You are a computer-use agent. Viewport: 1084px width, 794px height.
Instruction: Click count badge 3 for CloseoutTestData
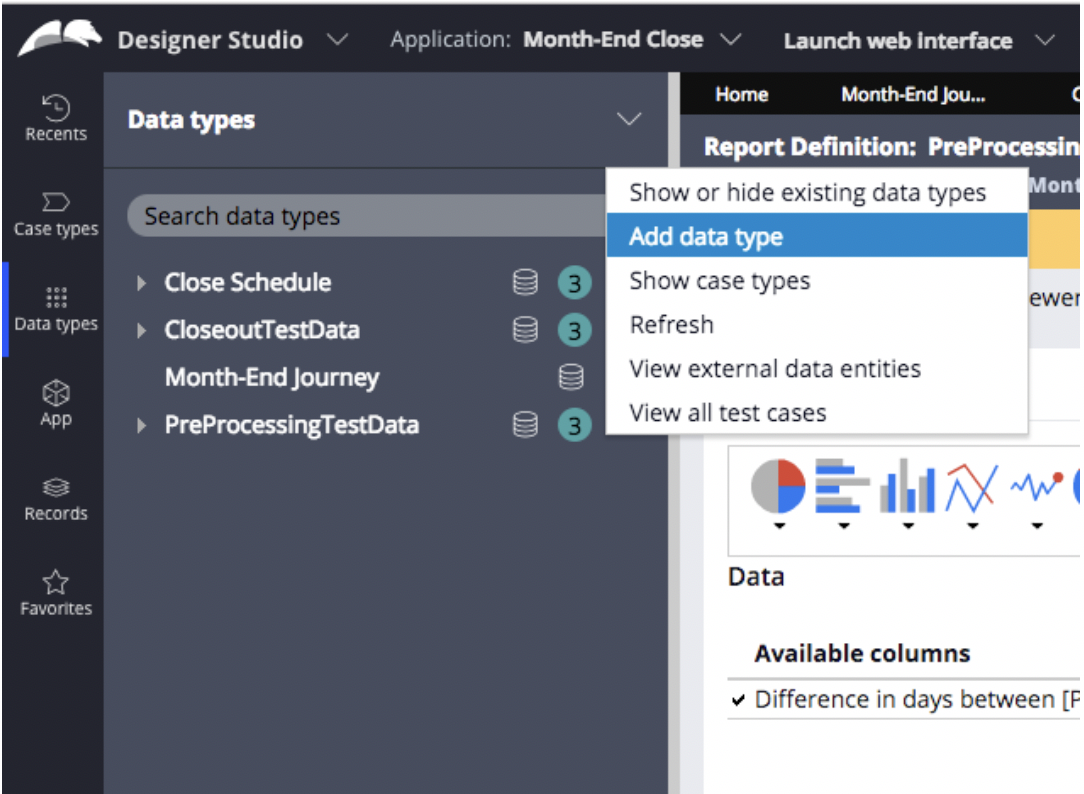[x=574, y=330]
